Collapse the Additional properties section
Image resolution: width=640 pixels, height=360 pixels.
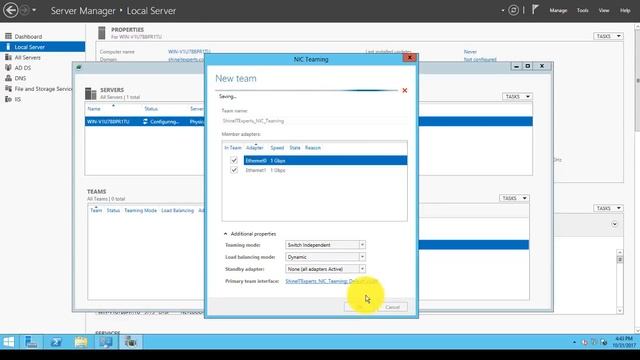[250, 234]
